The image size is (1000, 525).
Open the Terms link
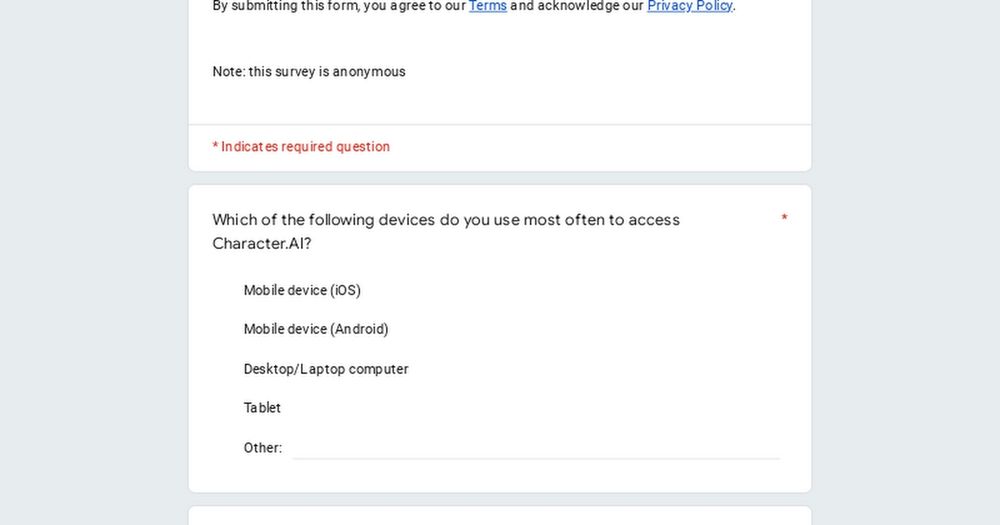tap(488, 6)
